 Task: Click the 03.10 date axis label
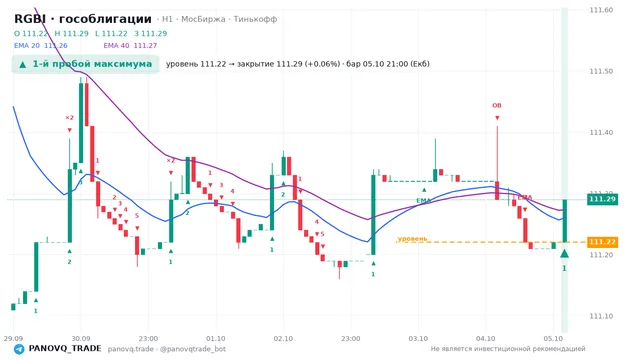pyautogui.click(x=418, y=339)
